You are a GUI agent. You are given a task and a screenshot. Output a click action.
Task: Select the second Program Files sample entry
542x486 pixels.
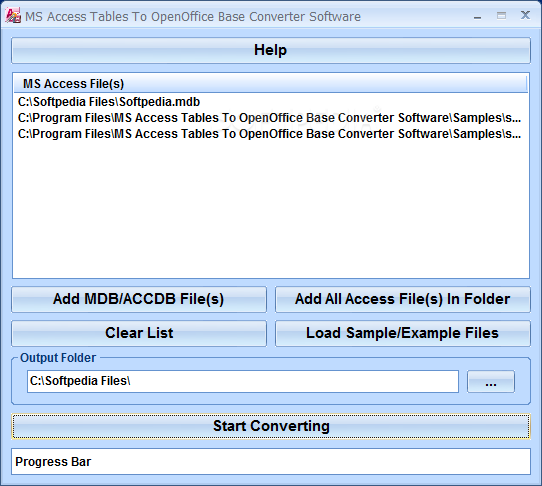271,118
